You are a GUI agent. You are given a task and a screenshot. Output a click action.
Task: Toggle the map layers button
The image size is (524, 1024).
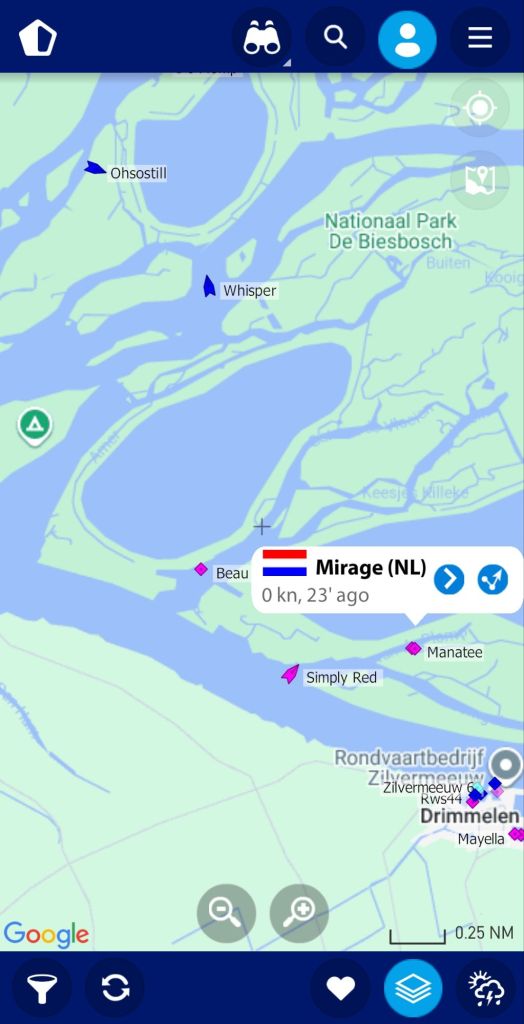point(413,988)
